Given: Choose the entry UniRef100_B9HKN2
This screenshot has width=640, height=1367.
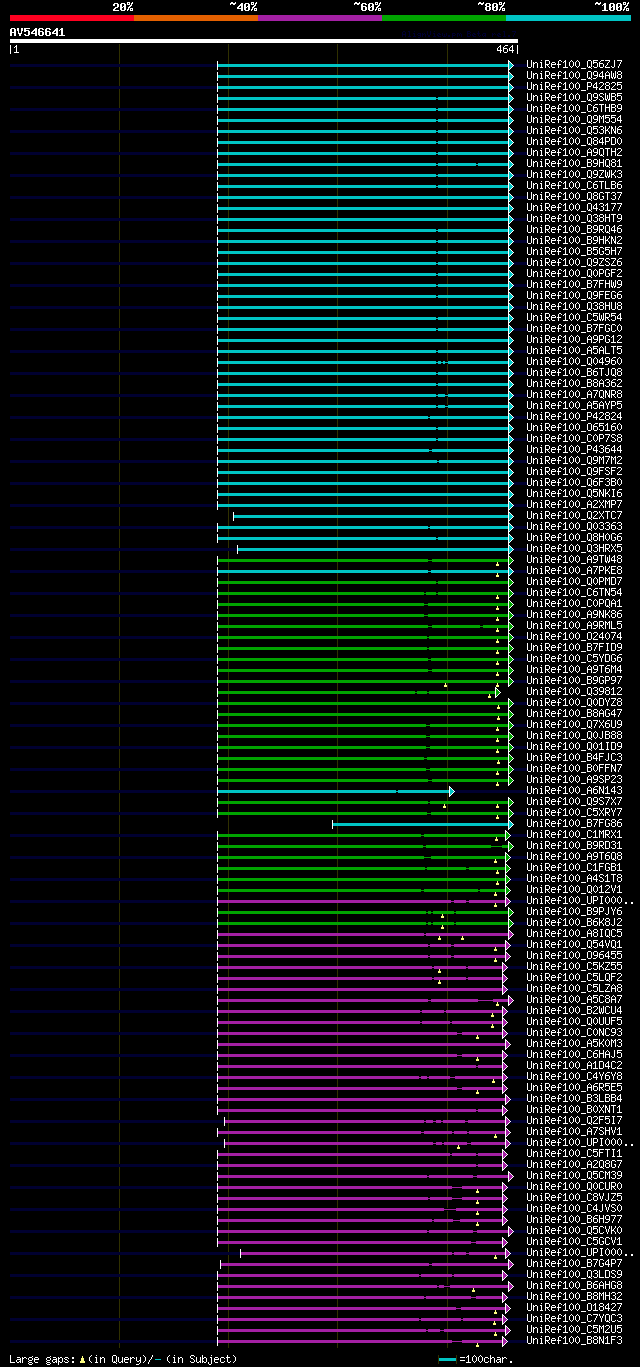Looking at the screenshot, I should click(x=574, y=240).
